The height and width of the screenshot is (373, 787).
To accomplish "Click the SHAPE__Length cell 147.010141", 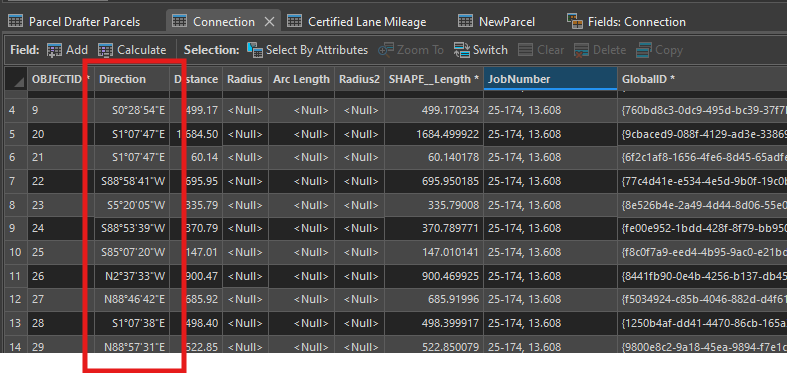I will pos(434,252).
